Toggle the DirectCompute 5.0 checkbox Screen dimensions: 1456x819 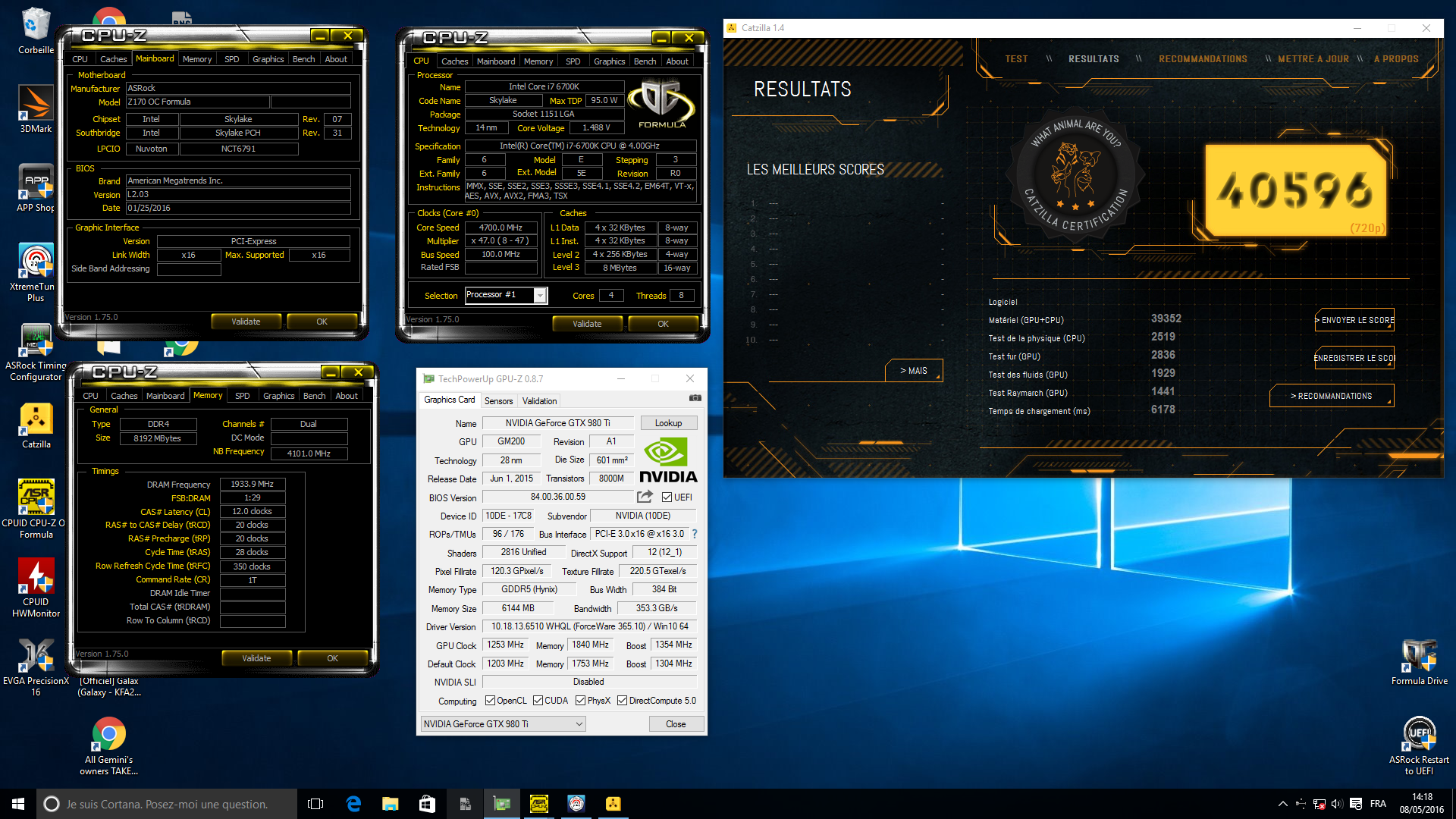point(622,701)
